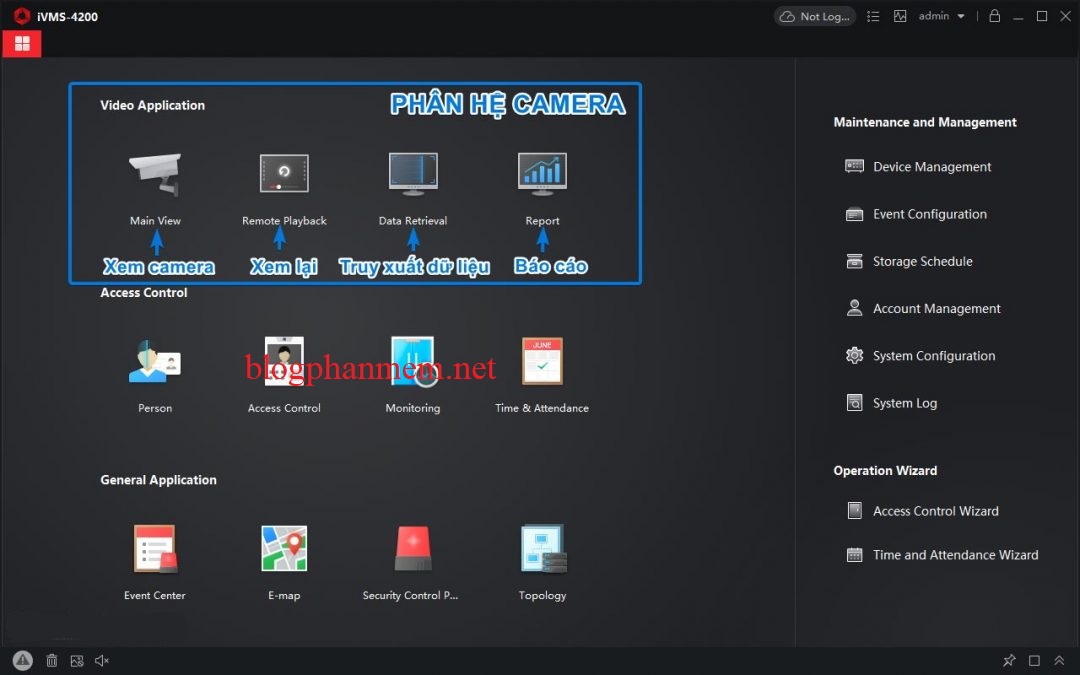Click the iVMS-4200 logo in title bar
This screenshot has width=1080, height=675.
pos(22,16)
